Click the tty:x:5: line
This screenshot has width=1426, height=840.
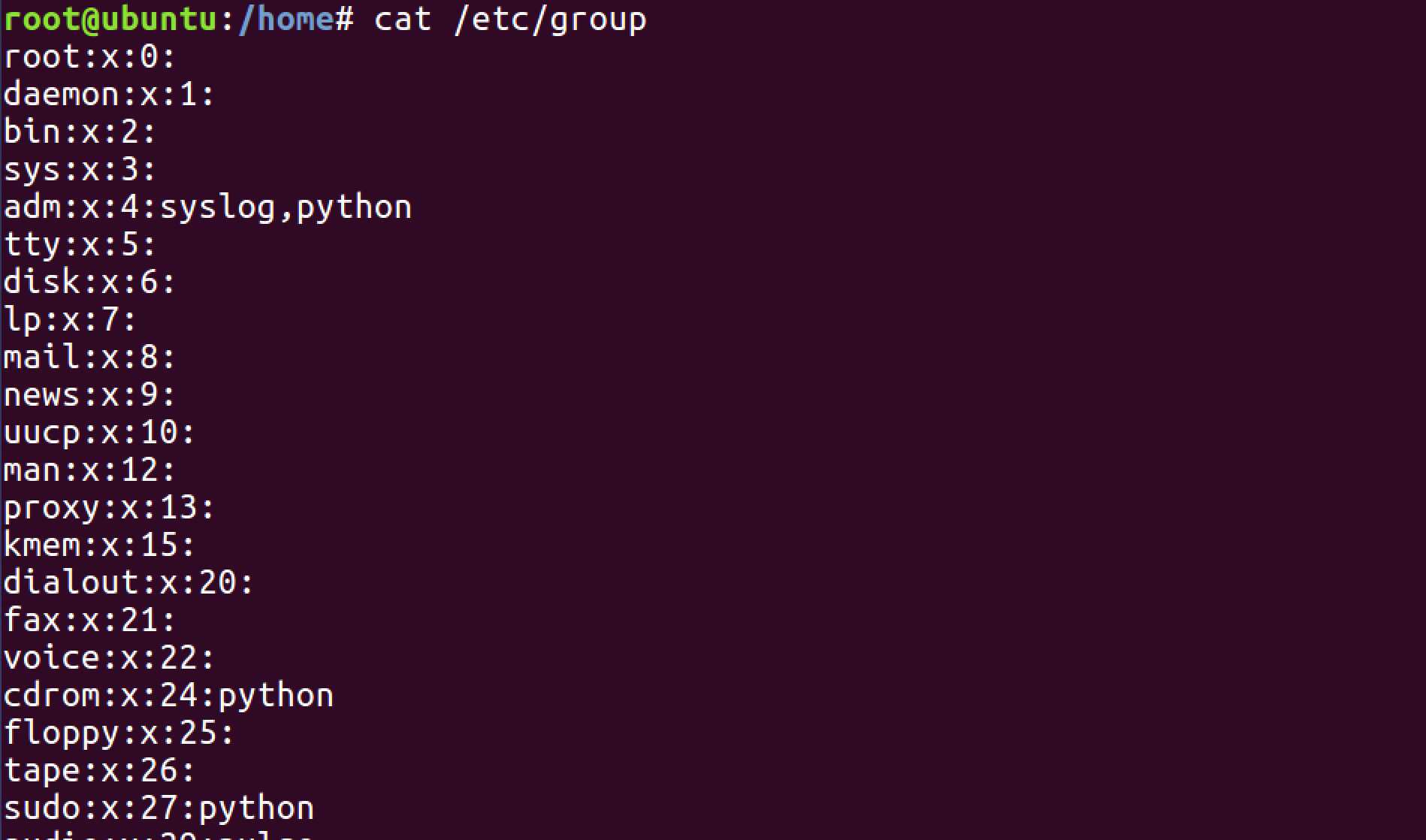tap(80, 245)
